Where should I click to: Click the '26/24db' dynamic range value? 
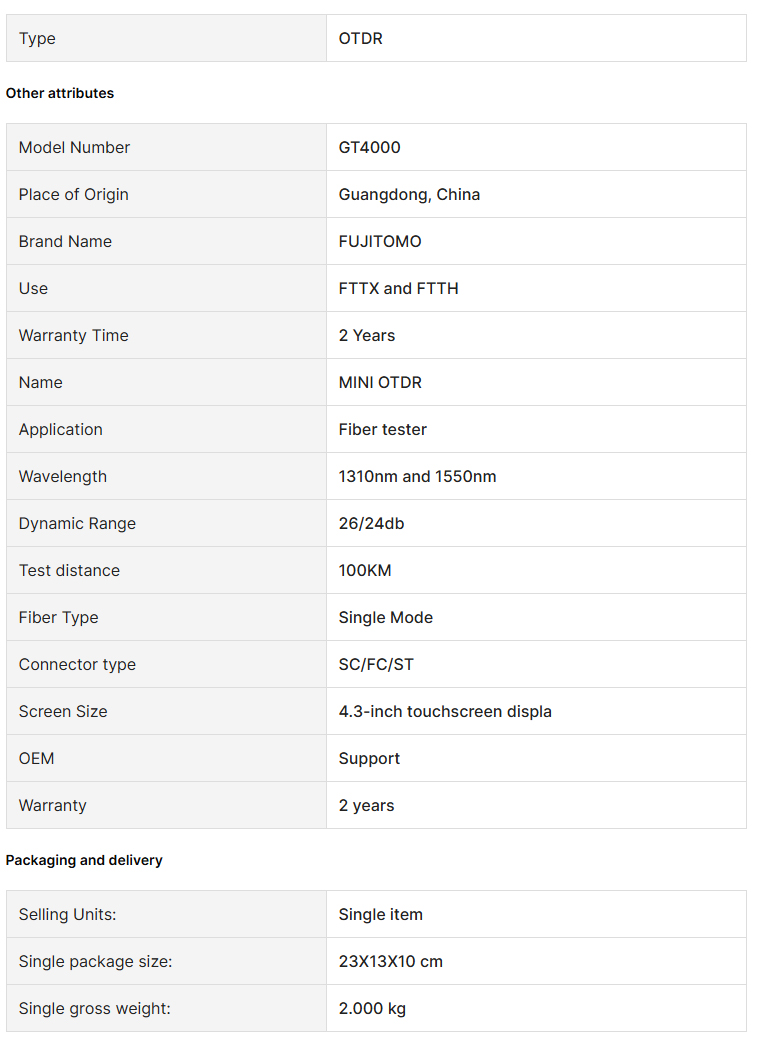tap(371, 524)
